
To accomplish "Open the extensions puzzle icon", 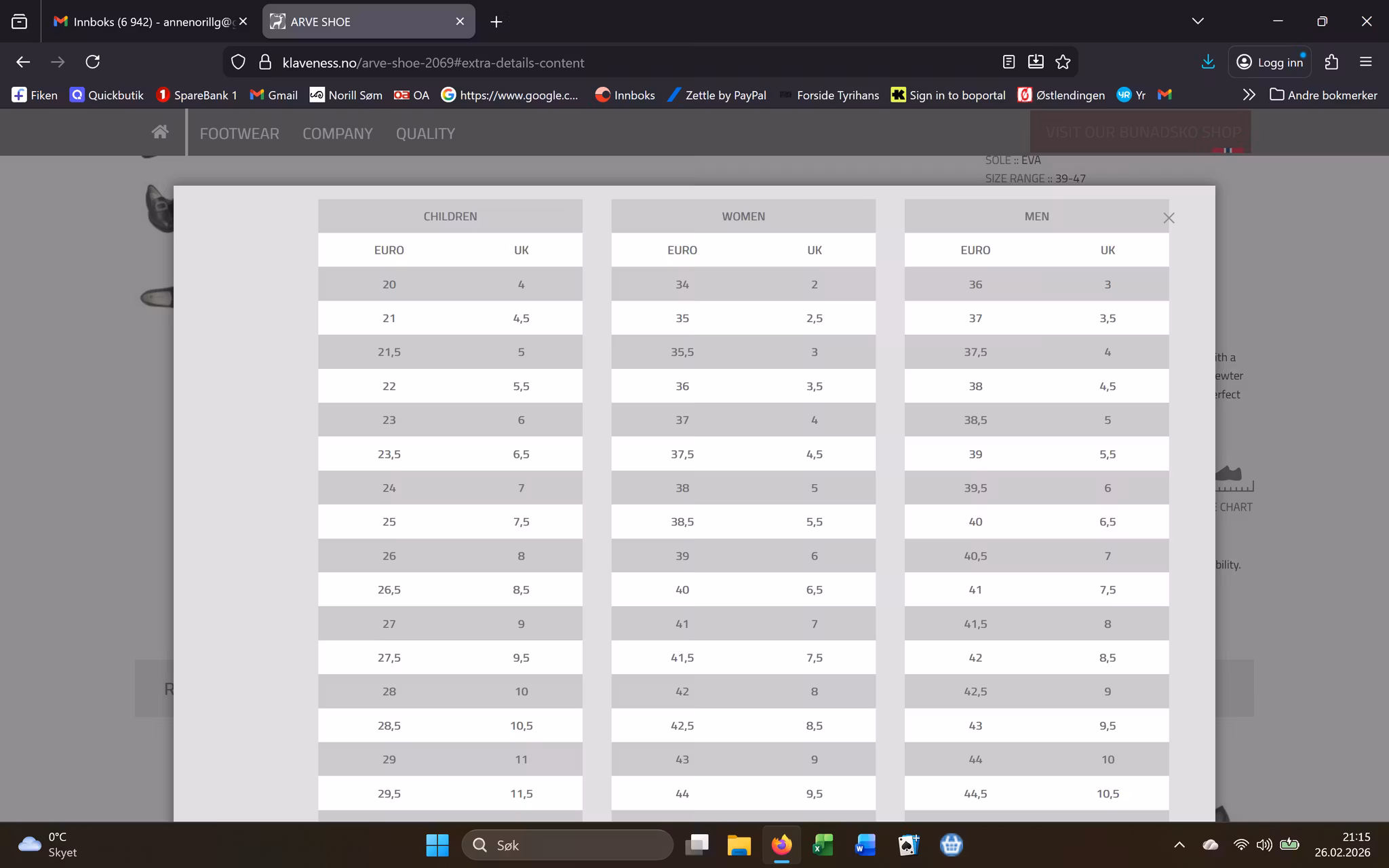I will point(1331,62).
